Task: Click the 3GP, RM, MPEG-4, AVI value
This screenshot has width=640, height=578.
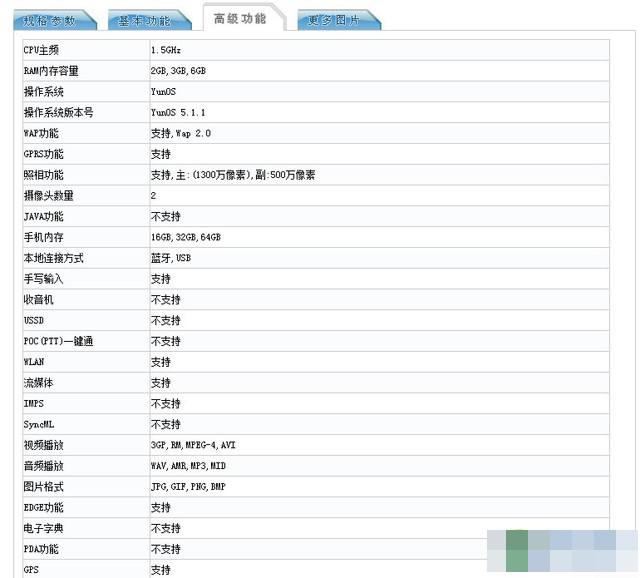Action: (x=193, y=445)
